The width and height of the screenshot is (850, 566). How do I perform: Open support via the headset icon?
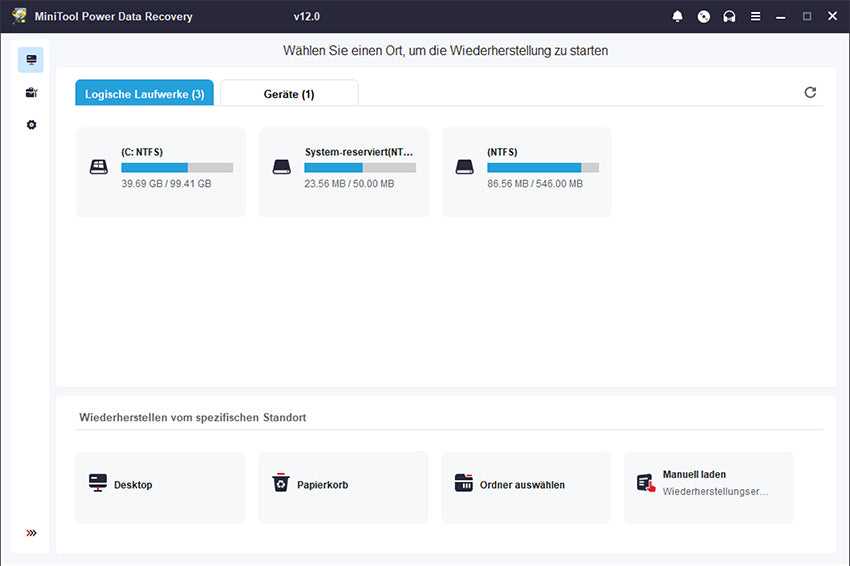click(730, 17)
